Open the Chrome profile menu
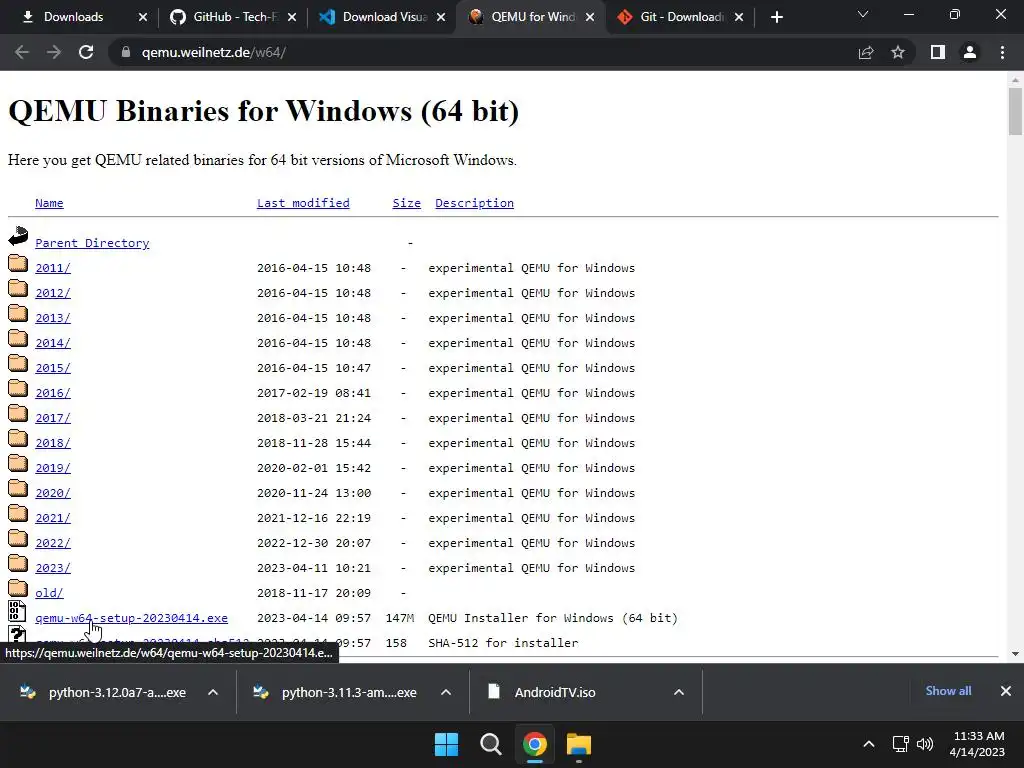The width and height of the screenshot is (1024, 768). click(x=970, y=52)
